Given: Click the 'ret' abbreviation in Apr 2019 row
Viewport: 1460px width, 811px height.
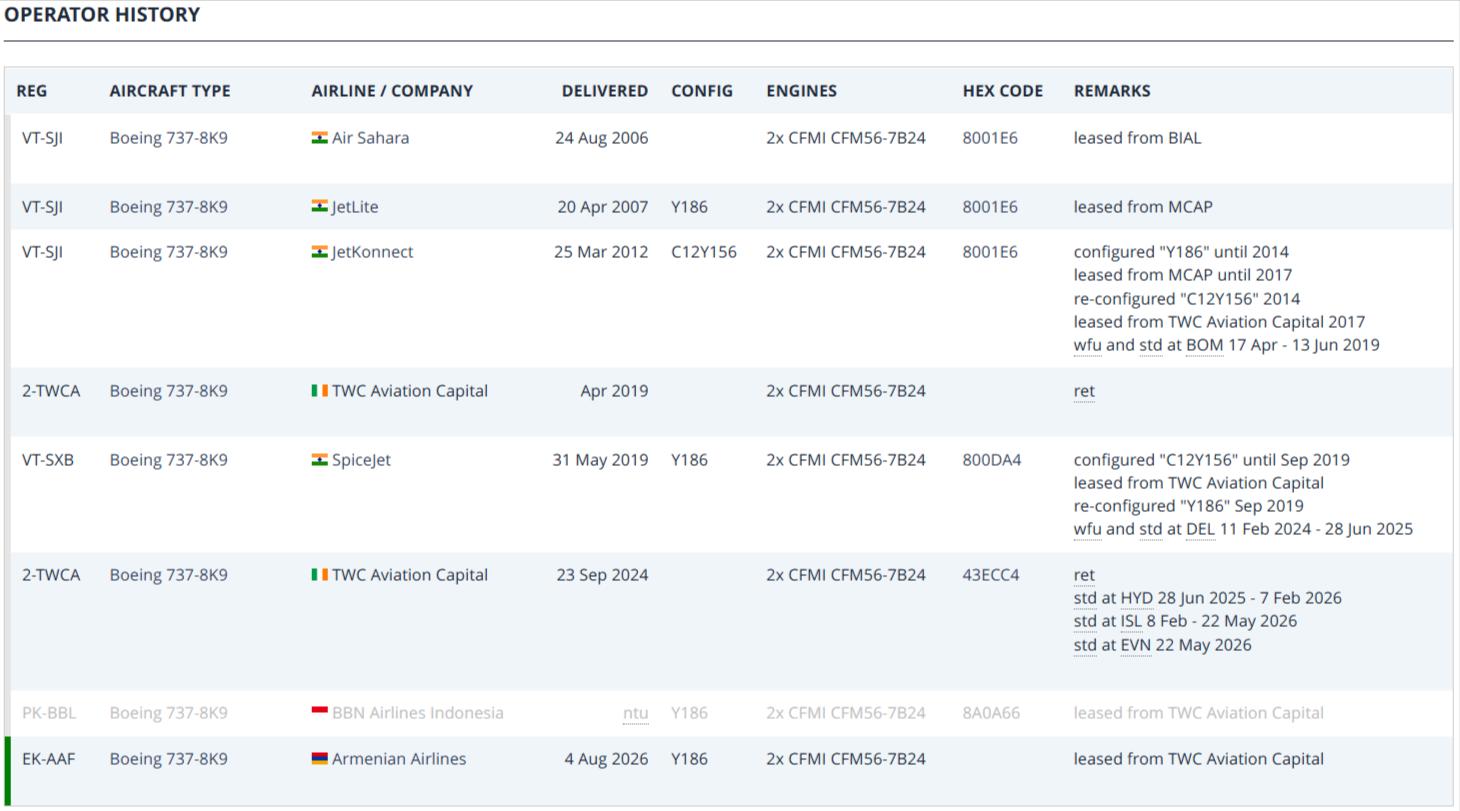Looking at the screenshot, I should pos(1084,391).
